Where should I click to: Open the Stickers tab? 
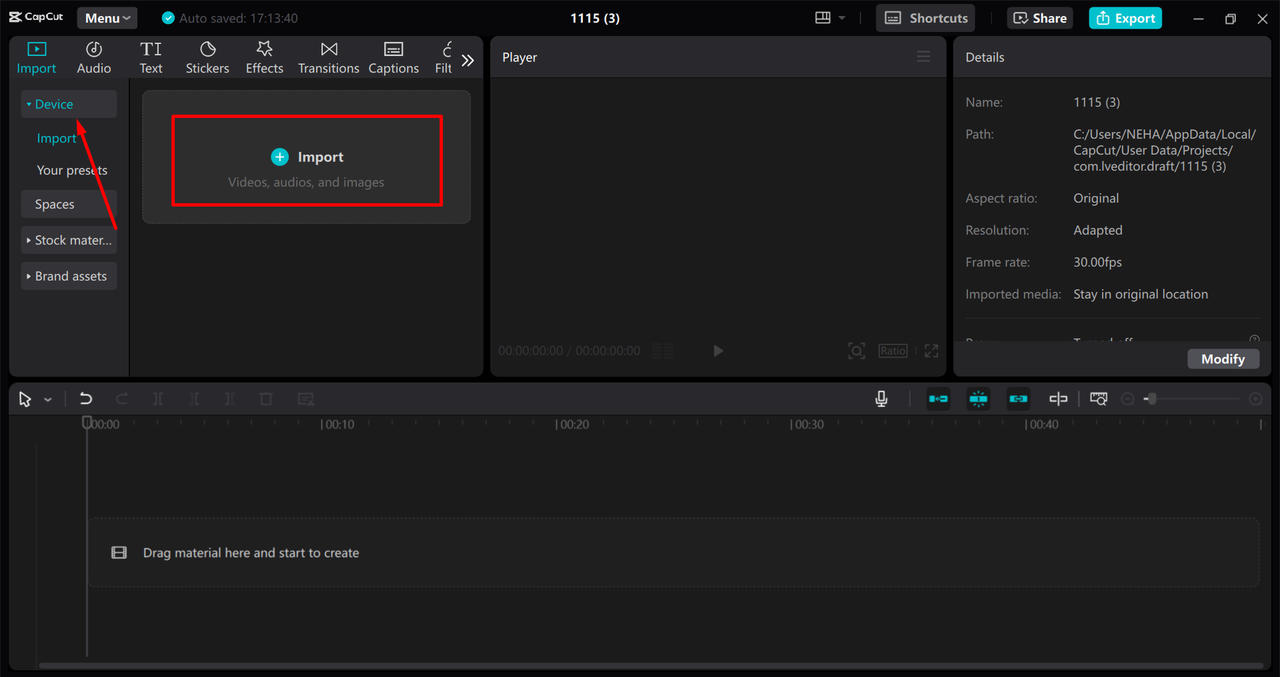pos(207,58)
